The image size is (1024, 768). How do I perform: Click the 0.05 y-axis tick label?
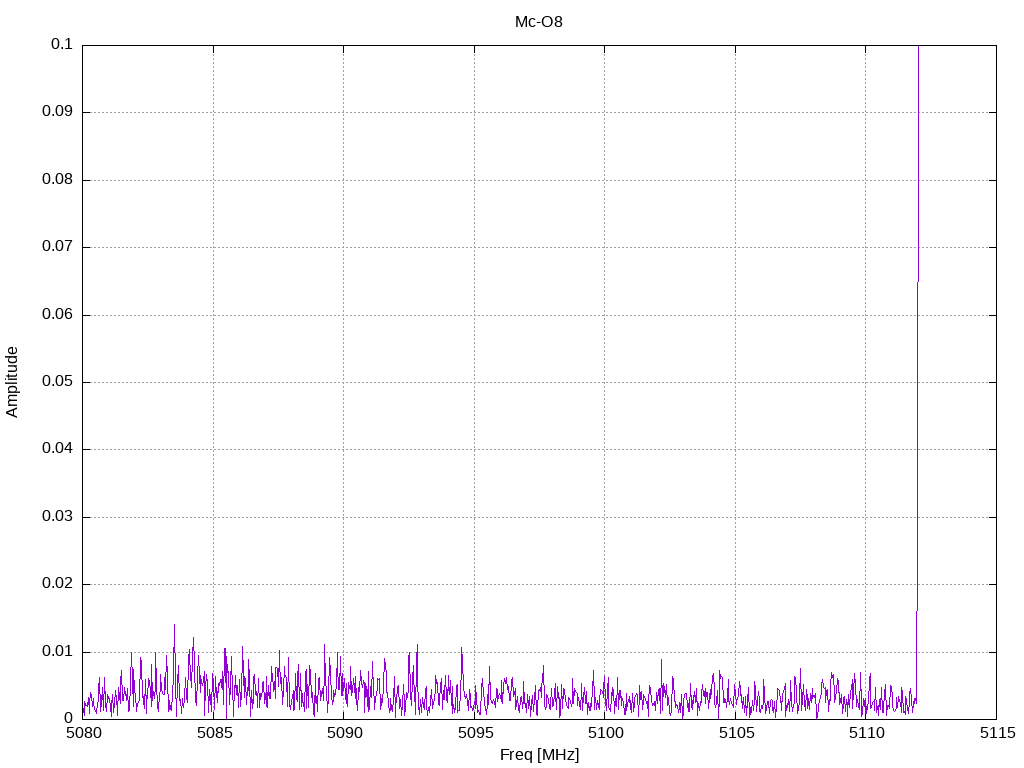57,382
